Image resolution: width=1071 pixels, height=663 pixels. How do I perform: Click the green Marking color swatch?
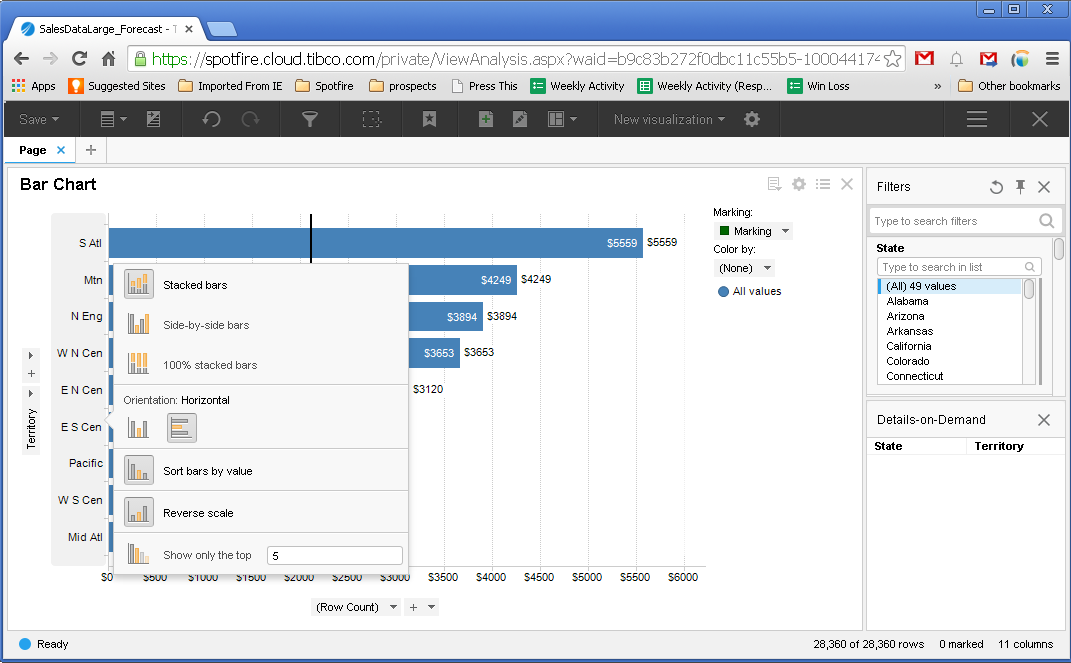pos(726,231)
